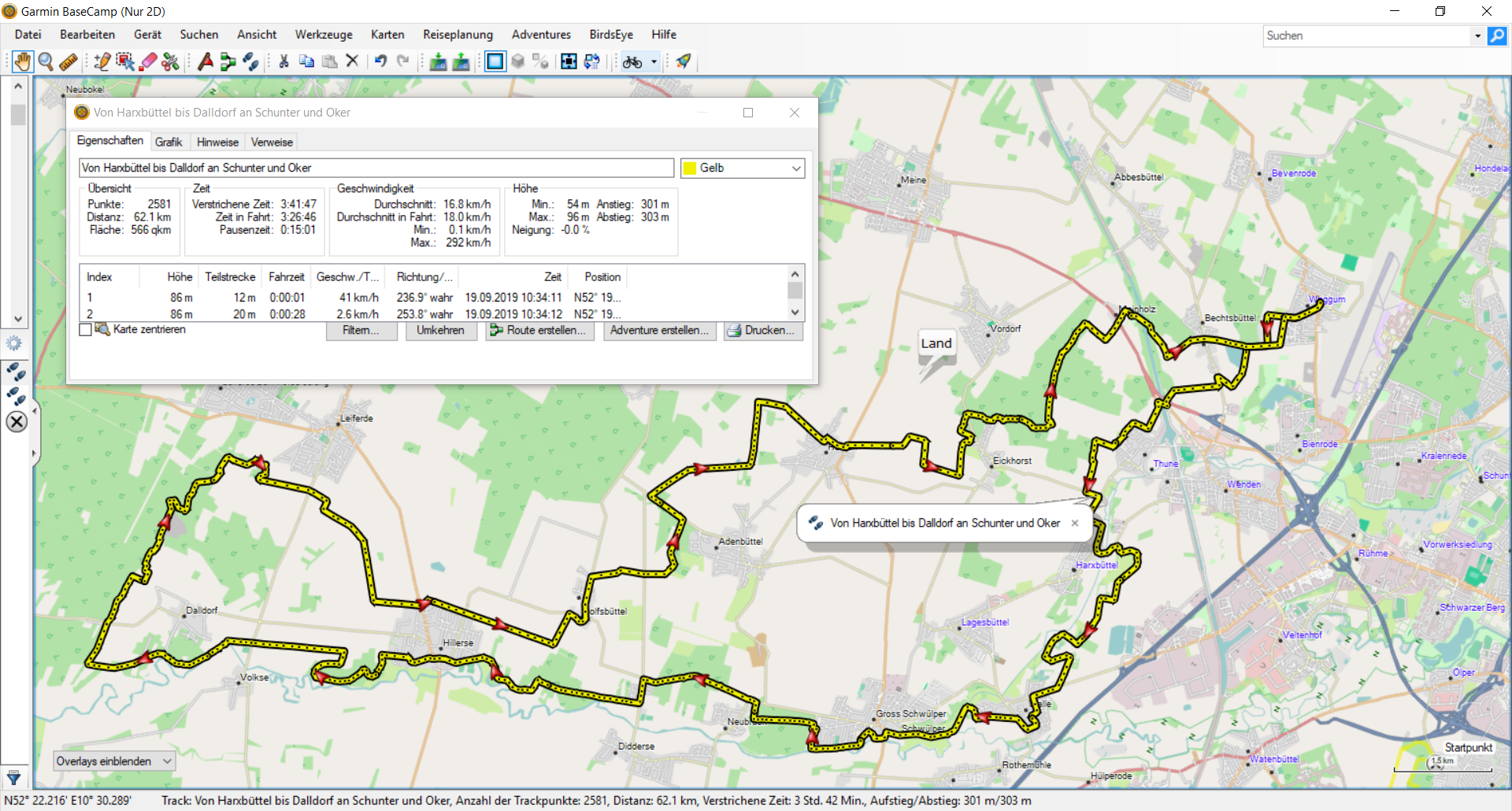This screenshot has height=811, width=1512.
Task: Click the track point table scroll-down arrow
Action: [x=795, y=313]
